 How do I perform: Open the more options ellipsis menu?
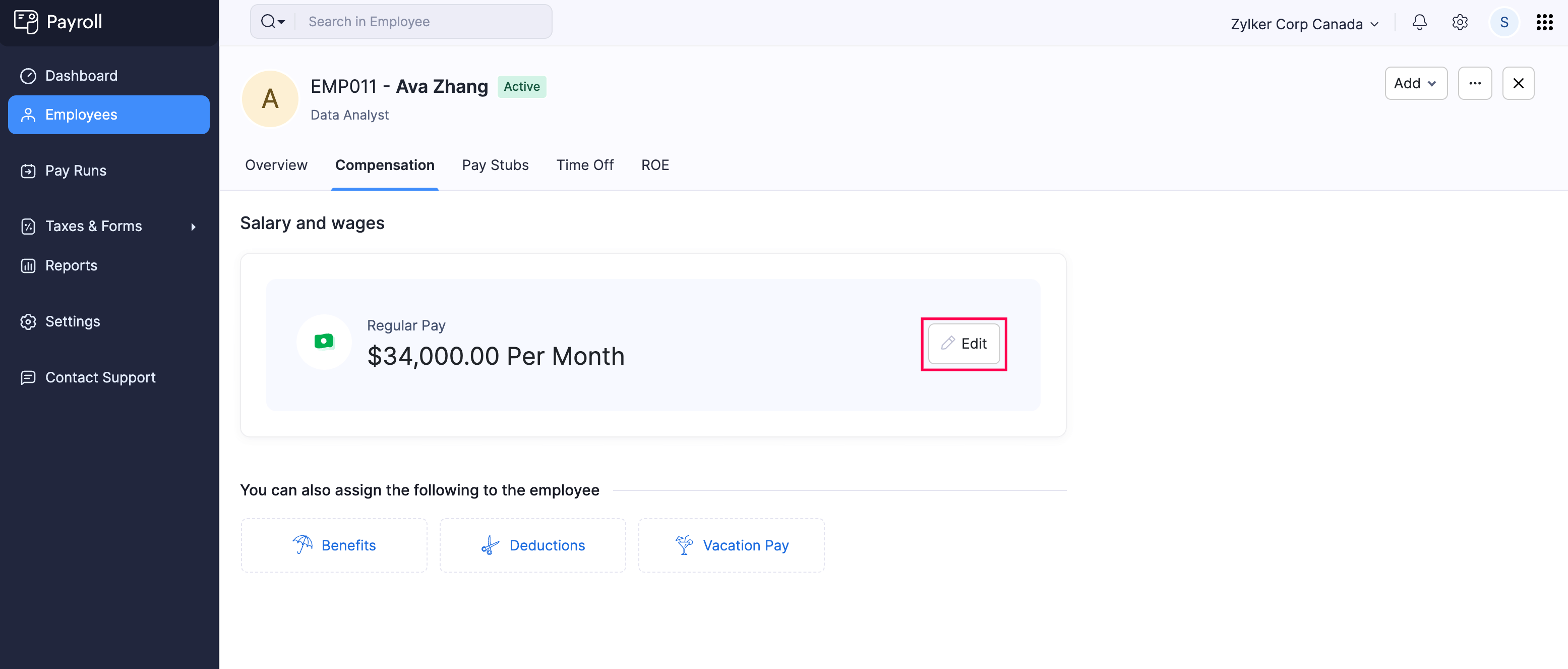click(x=1475, y=83)
